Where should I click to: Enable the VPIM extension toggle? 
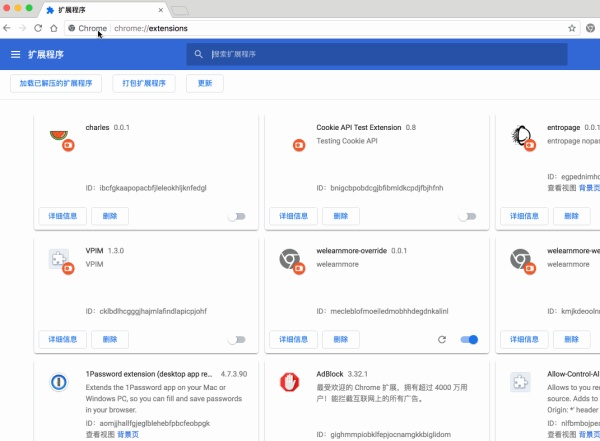pos(237,340)
